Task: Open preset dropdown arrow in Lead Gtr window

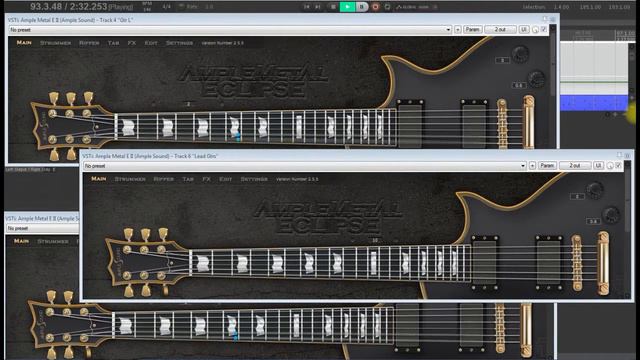Action: 523,166
